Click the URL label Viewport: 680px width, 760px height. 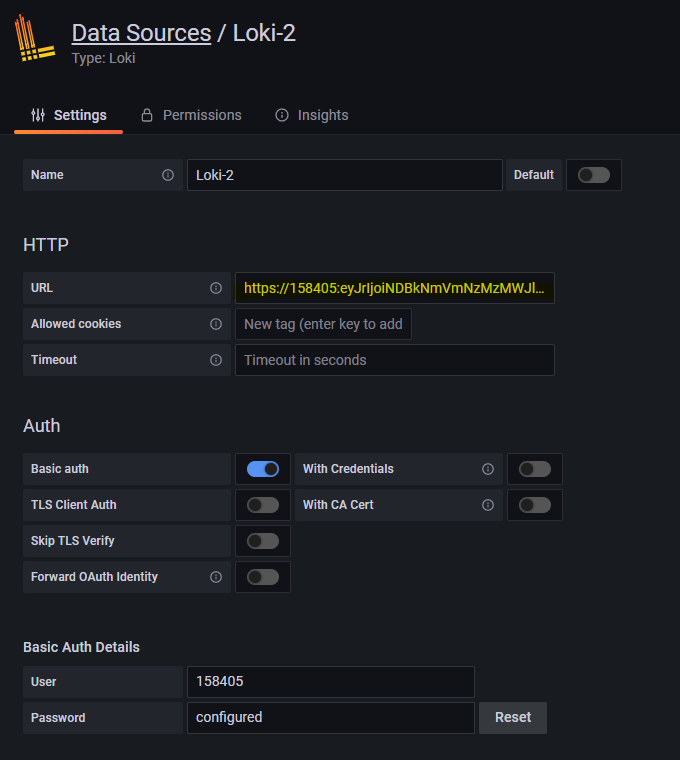pos(42,288)
